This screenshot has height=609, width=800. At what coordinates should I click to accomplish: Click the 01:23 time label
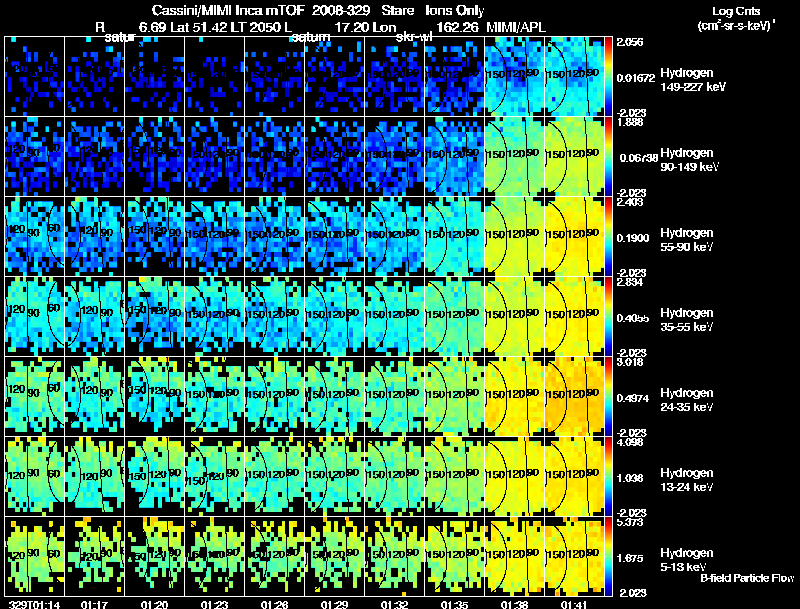pos(214,605)
